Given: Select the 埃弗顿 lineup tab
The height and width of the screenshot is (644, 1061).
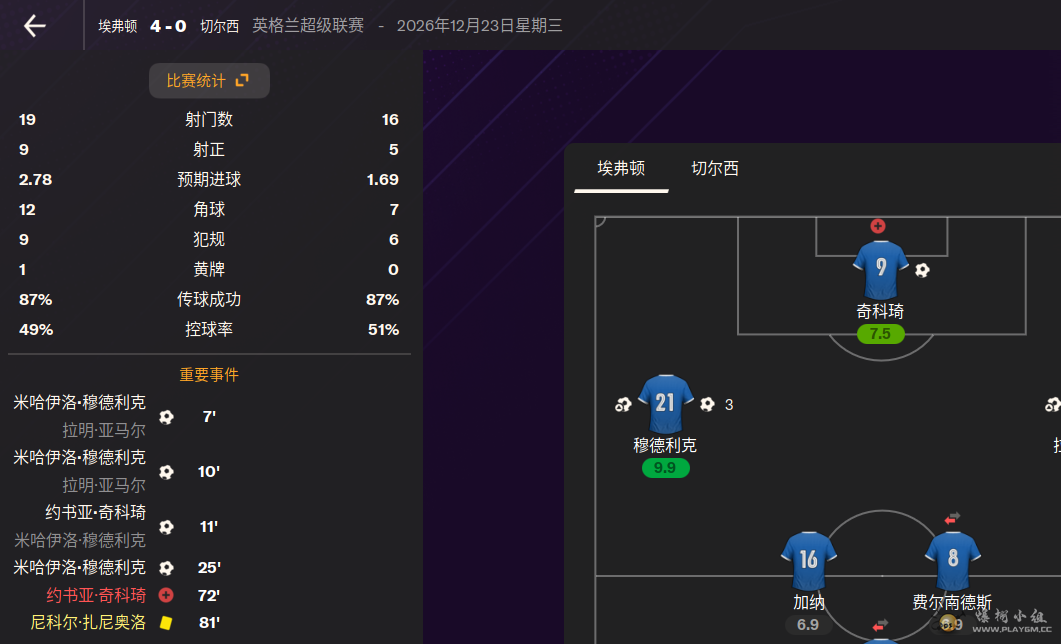Looking at the screenshot, I should click(621, 168).
